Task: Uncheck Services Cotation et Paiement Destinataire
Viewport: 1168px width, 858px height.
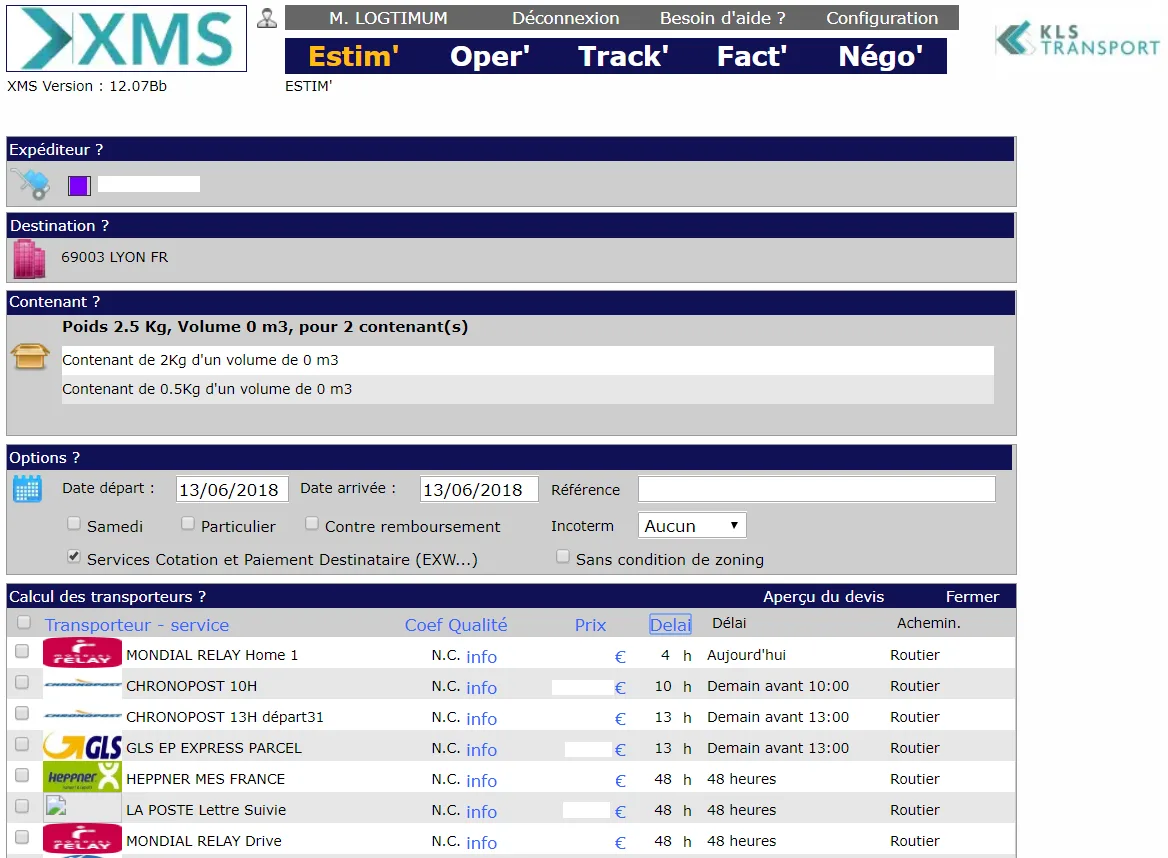Action: click(x=74, y=556)
